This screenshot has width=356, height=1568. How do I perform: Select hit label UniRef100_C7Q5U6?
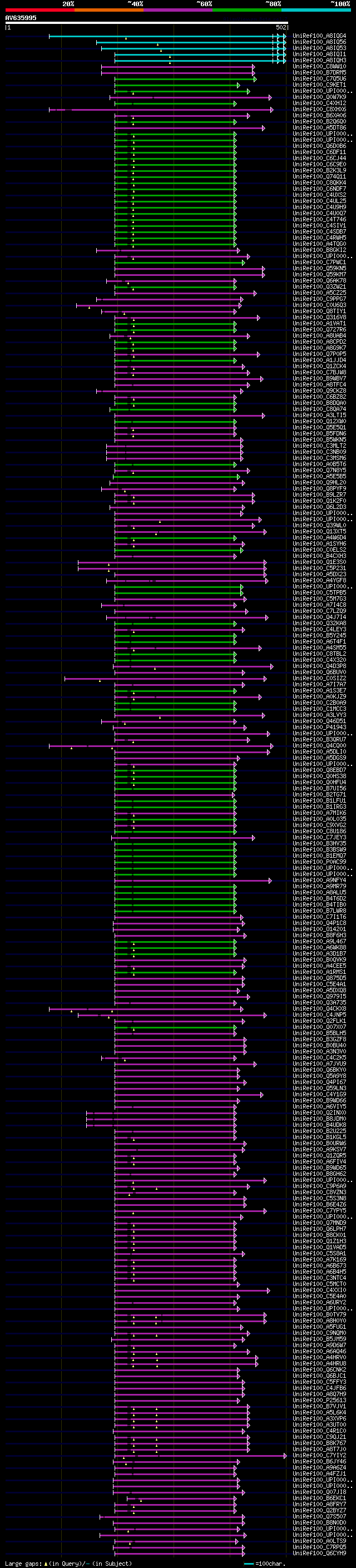pyautogui.click(x=319, y=78)
